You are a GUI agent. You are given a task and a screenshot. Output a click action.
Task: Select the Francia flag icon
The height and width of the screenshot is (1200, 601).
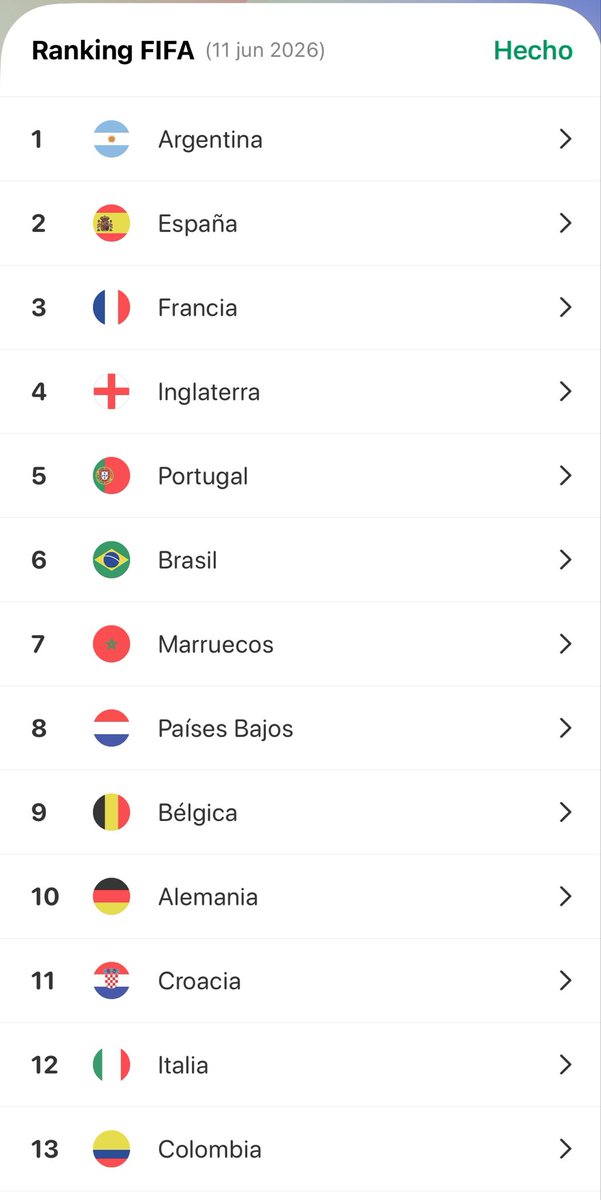[111, 307]
